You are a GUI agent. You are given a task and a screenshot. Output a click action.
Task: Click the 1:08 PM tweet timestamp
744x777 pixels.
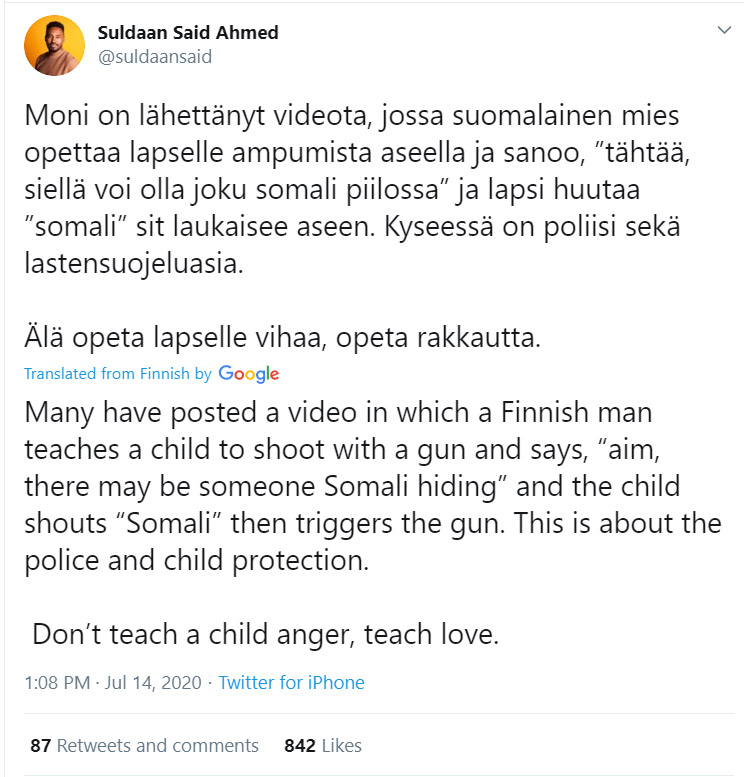click(x=58, y=683)
